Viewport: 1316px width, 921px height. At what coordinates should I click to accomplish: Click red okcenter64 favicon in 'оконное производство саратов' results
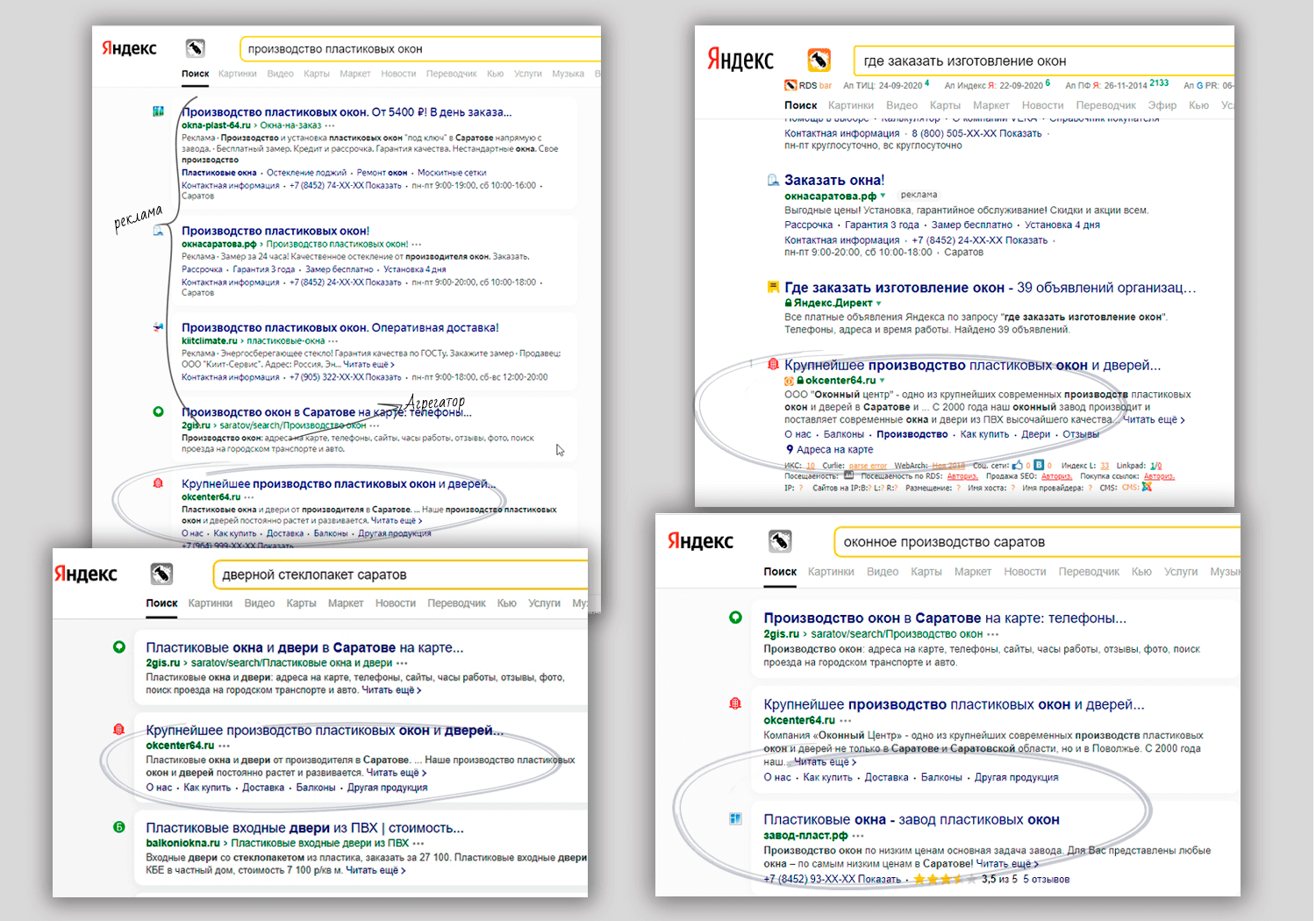(736, 703)
